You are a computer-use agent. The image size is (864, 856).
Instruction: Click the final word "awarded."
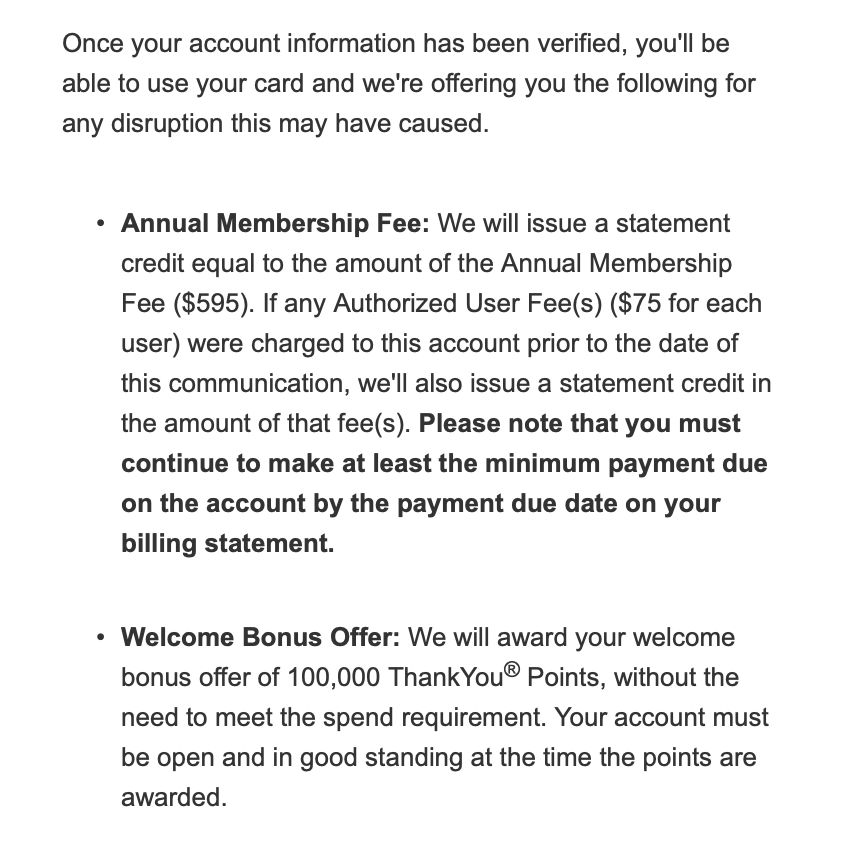(x=174, y=798)
